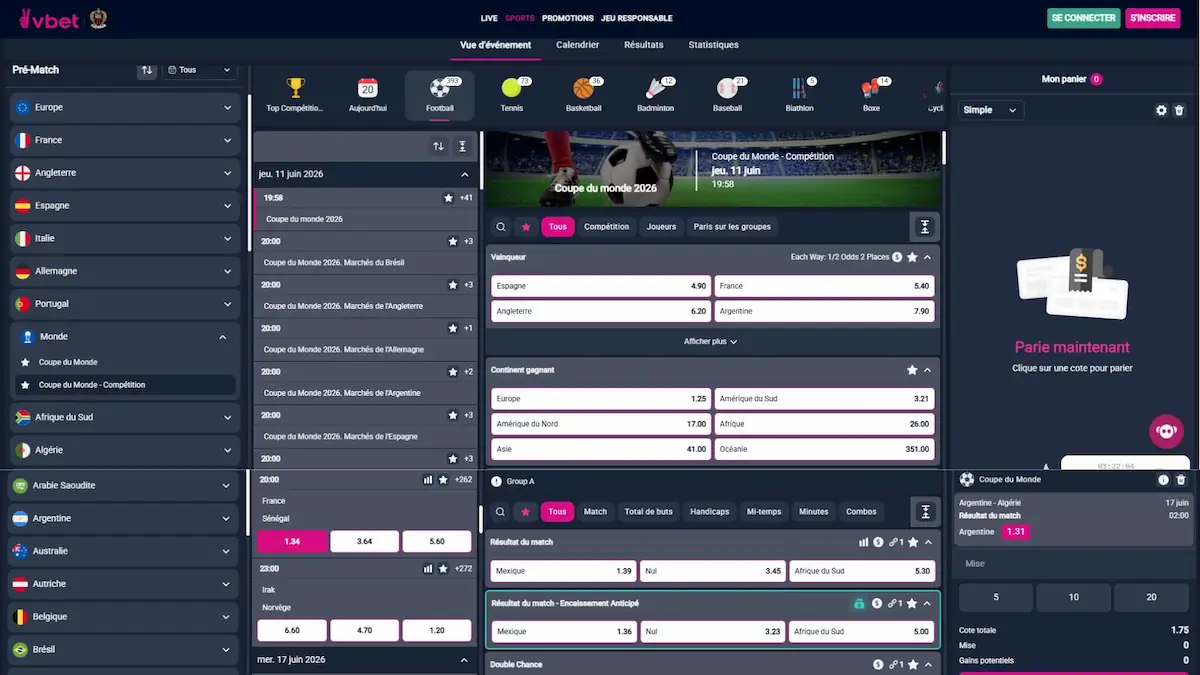Show info for the Coupe du Monde bet
Screen dimensions: 1200x675
point(1163,480)
